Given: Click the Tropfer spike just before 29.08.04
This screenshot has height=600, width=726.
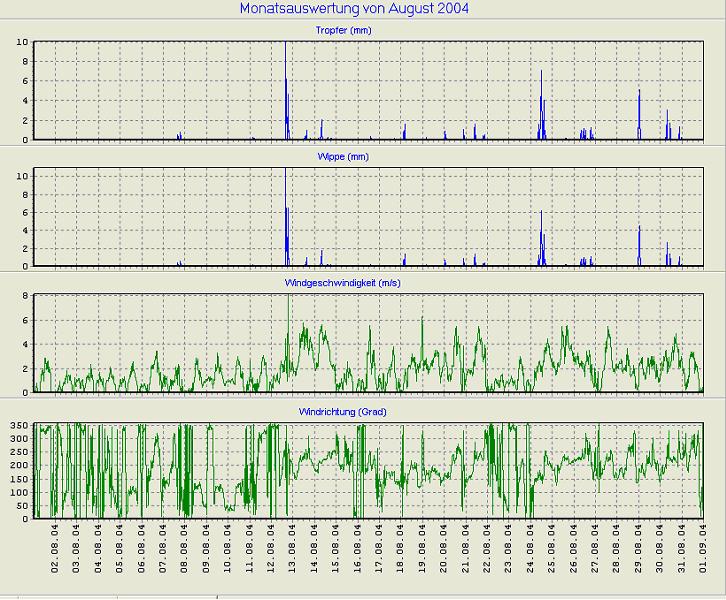Looking at the screenshot, I should click(x=639, y=112).
